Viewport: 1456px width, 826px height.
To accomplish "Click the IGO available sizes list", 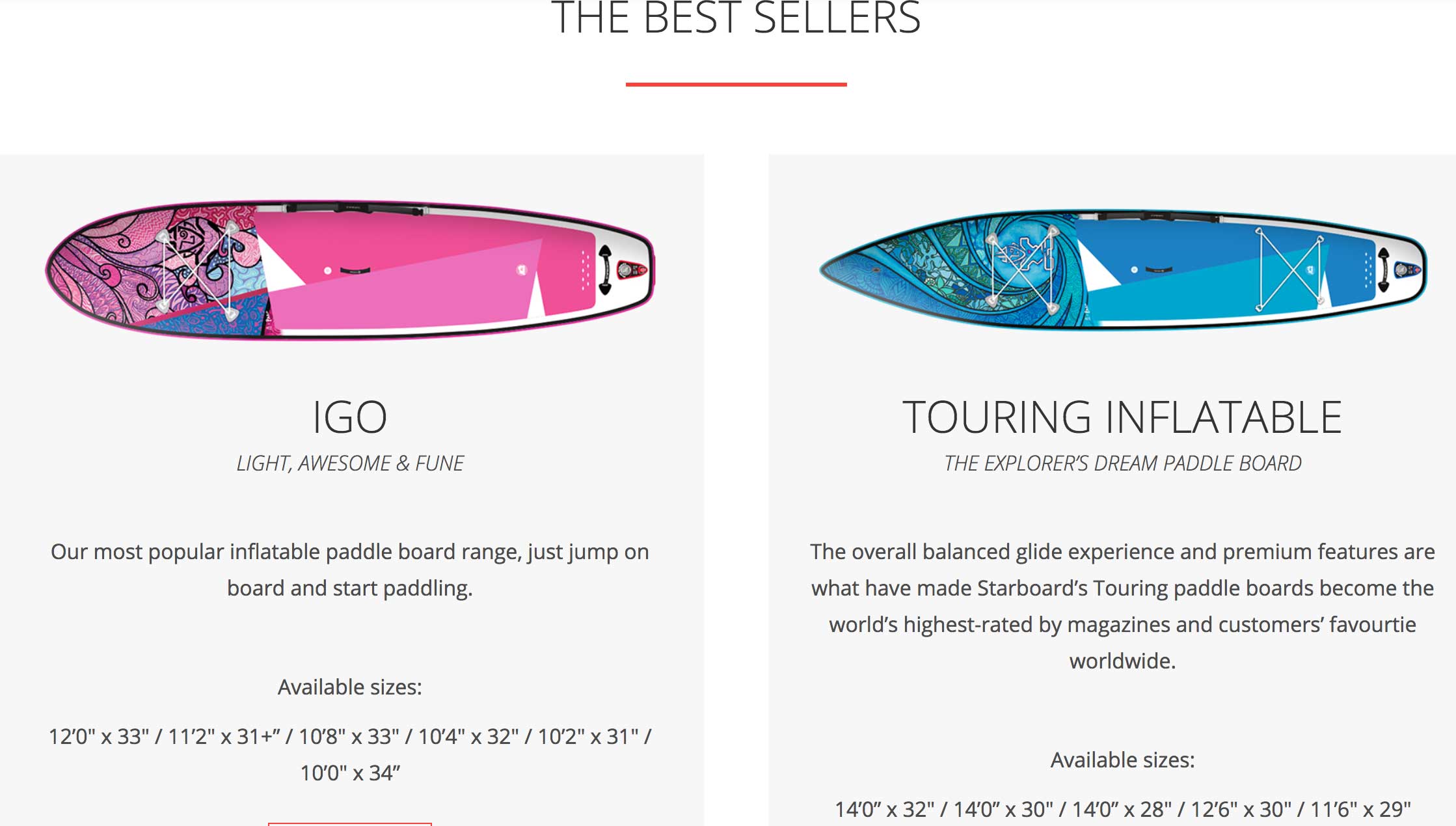I will pos(350,755).
